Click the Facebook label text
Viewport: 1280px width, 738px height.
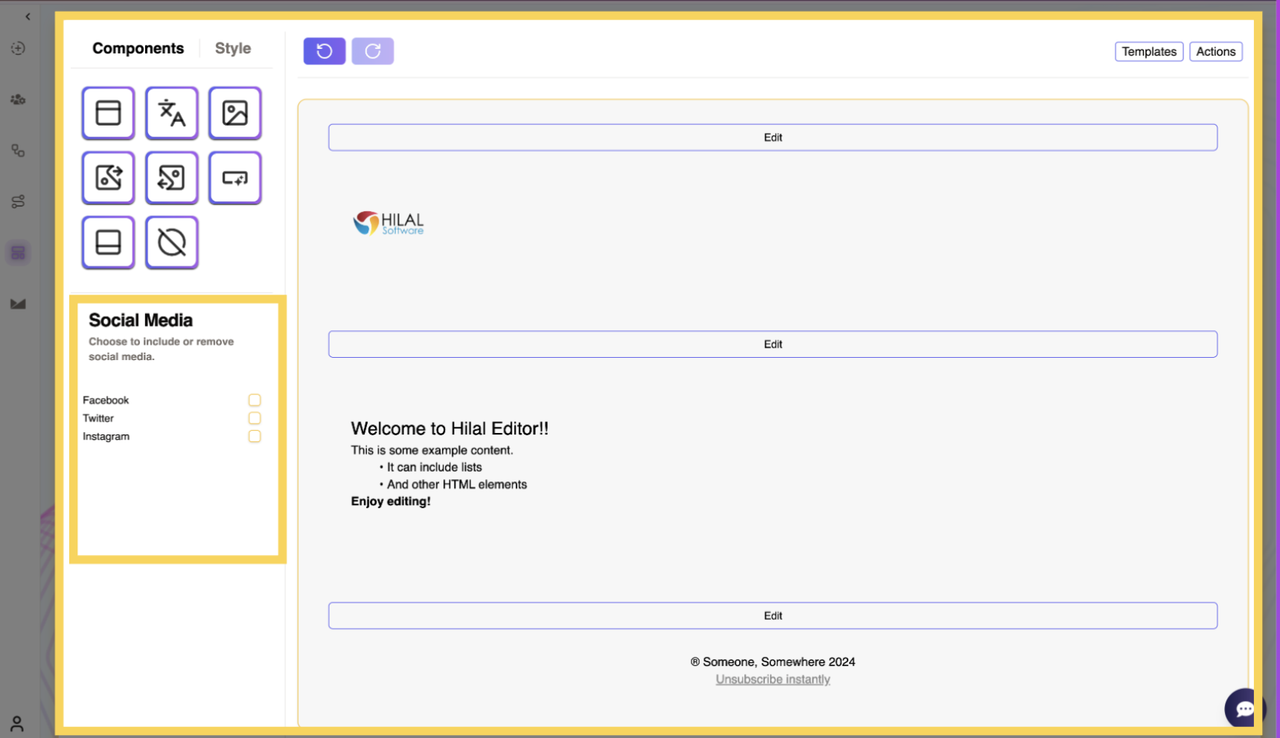[106, 400]
